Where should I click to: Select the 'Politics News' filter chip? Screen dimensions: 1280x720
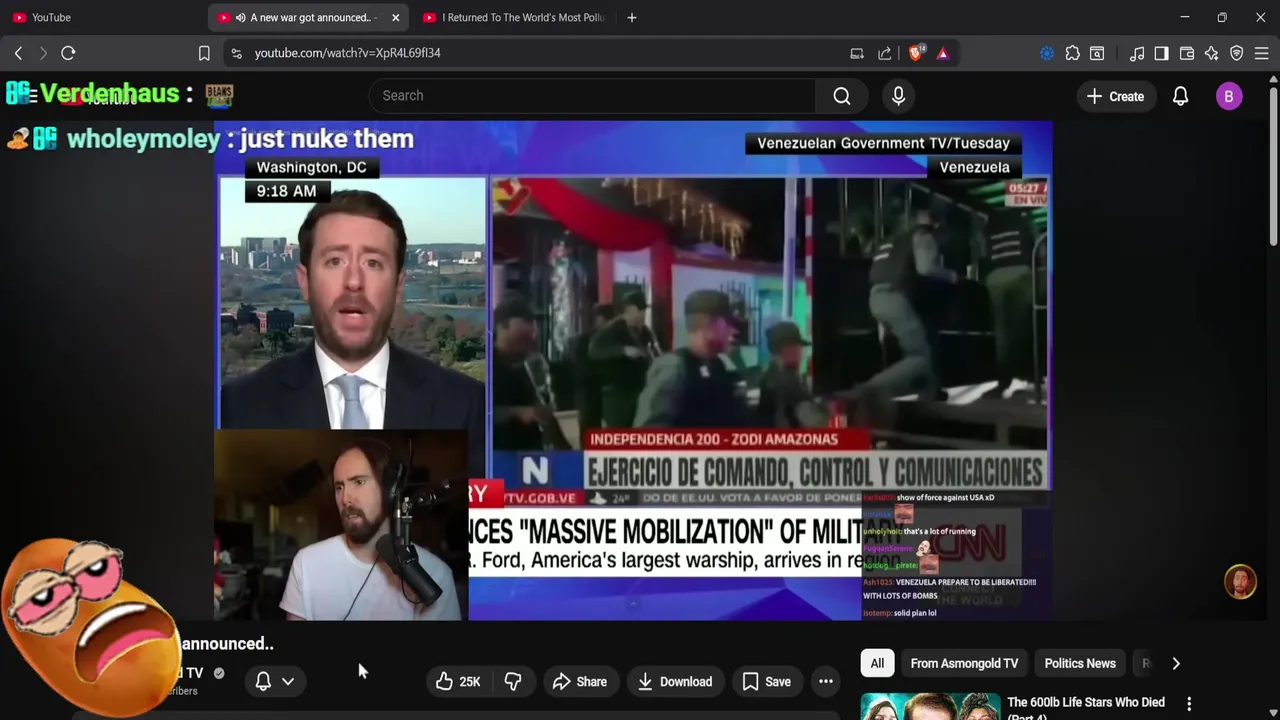coord(1080,663)
